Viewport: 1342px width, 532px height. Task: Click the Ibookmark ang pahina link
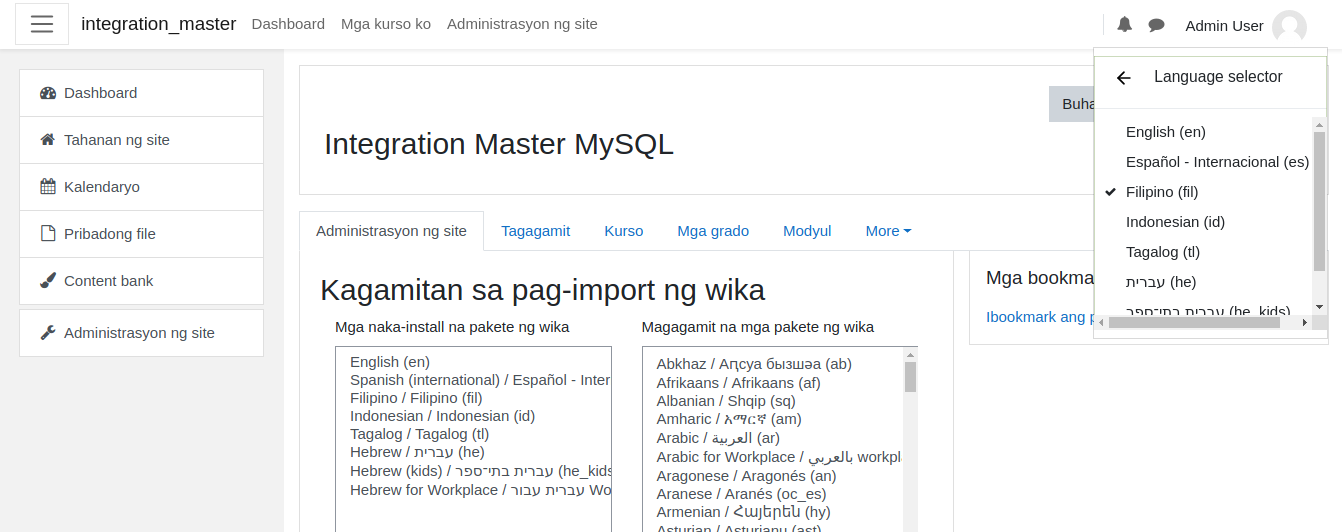click(x=1040, y=317)
